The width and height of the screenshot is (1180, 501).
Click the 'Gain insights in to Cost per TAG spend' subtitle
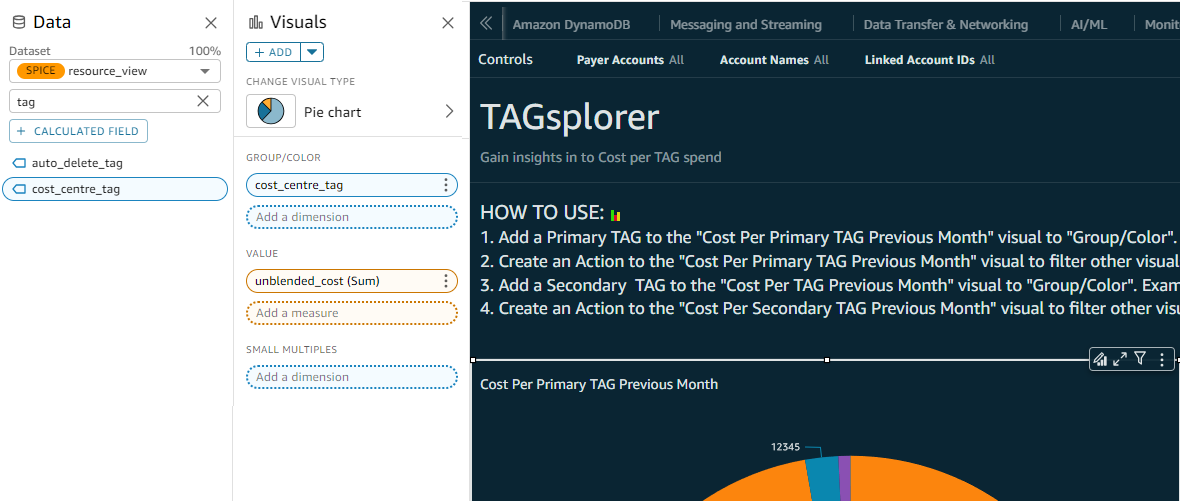(601, 157)
